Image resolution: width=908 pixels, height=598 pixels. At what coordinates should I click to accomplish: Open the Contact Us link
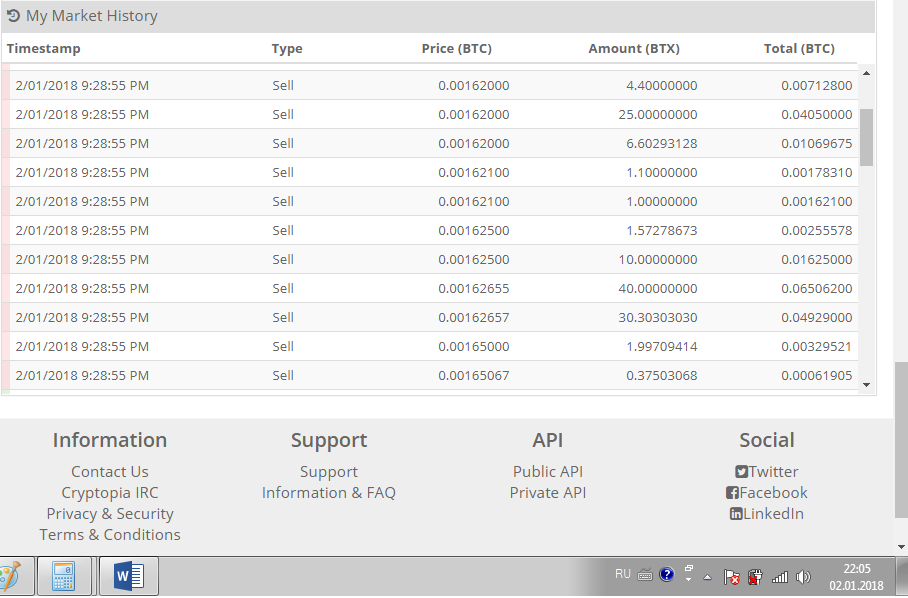pos(110,472)
